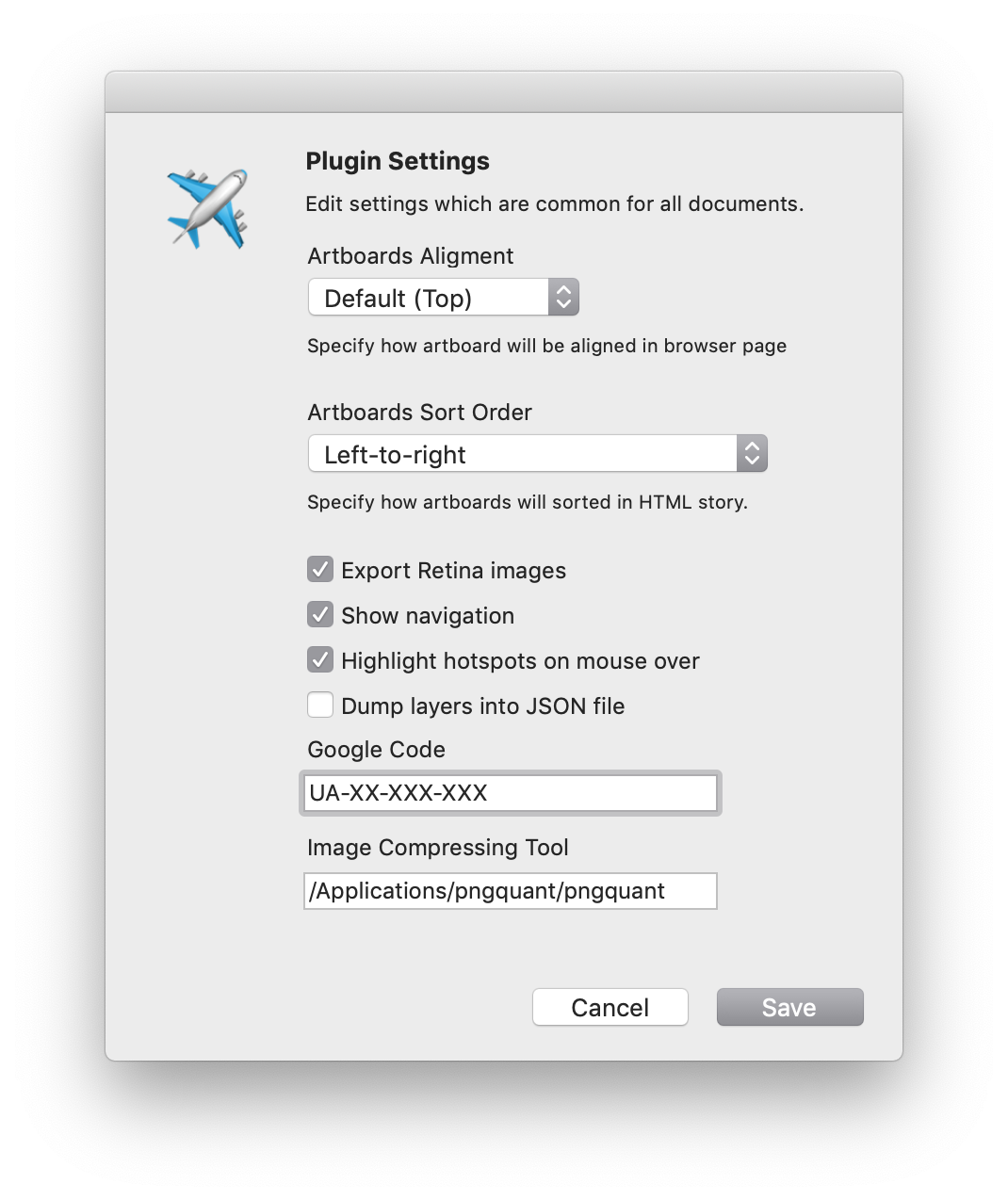Viewport: 1008px width, 1200px height.
Task: Uncheck Show navigation option
Action: pos(320,614)
